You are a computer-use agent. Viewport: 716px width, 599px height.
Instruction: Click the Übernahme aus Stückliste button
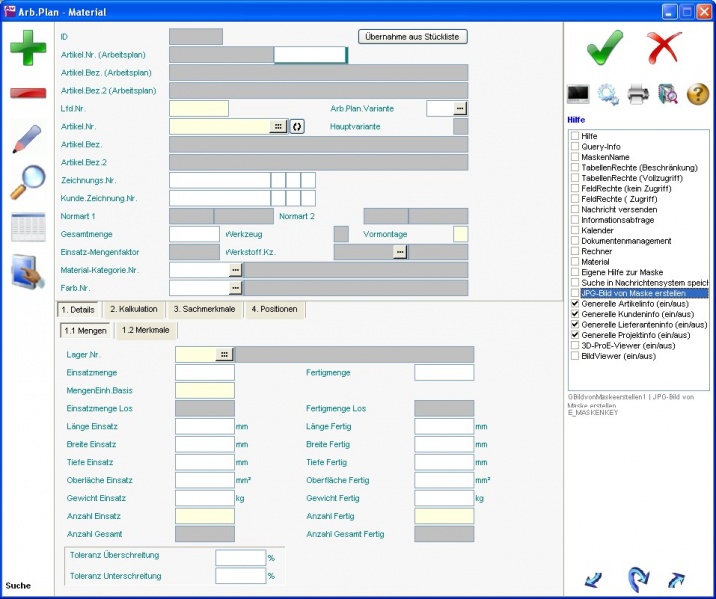click(412, 37)
